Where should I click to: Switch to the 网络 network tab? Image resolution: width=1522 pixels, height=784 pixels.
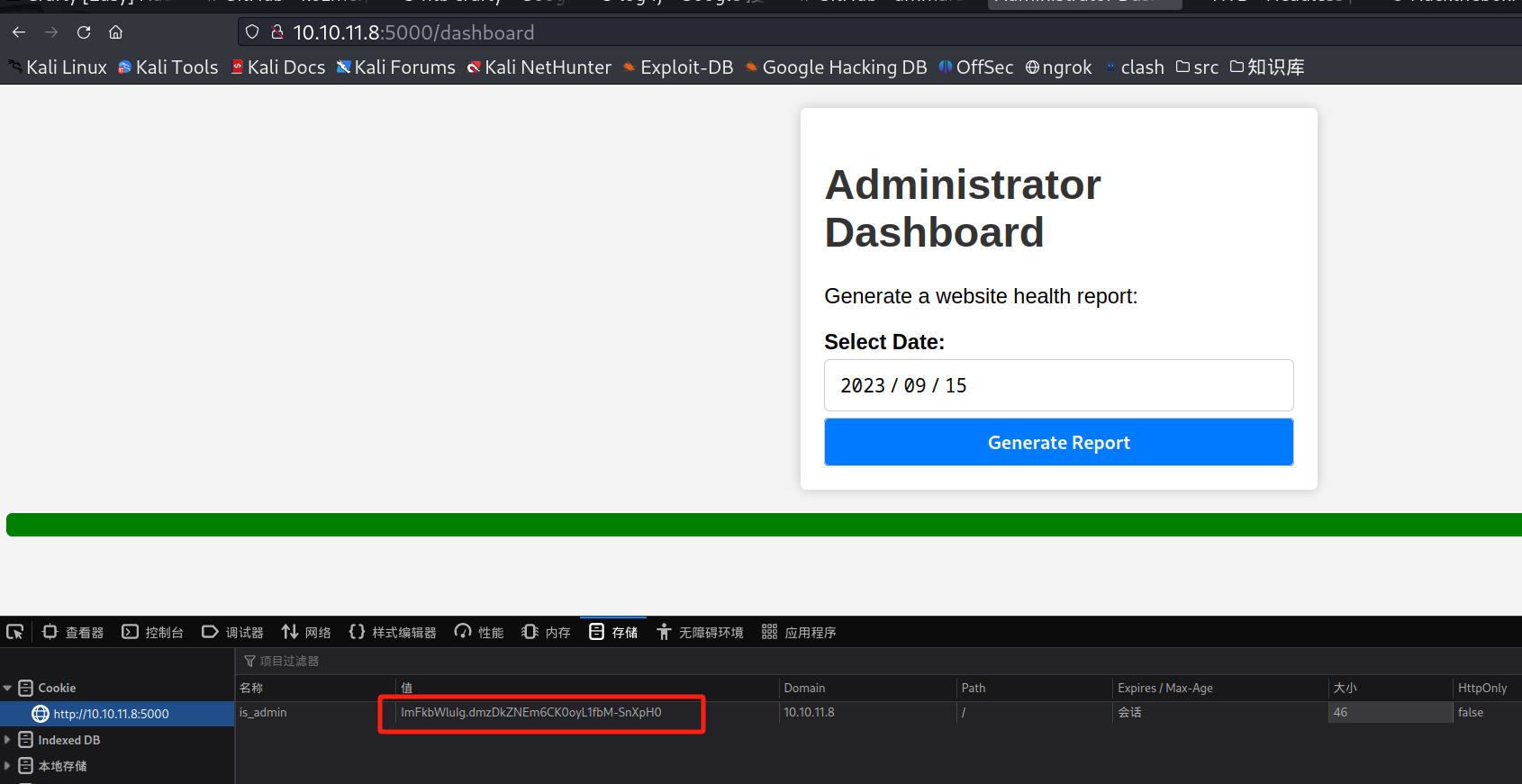point(306,632)
